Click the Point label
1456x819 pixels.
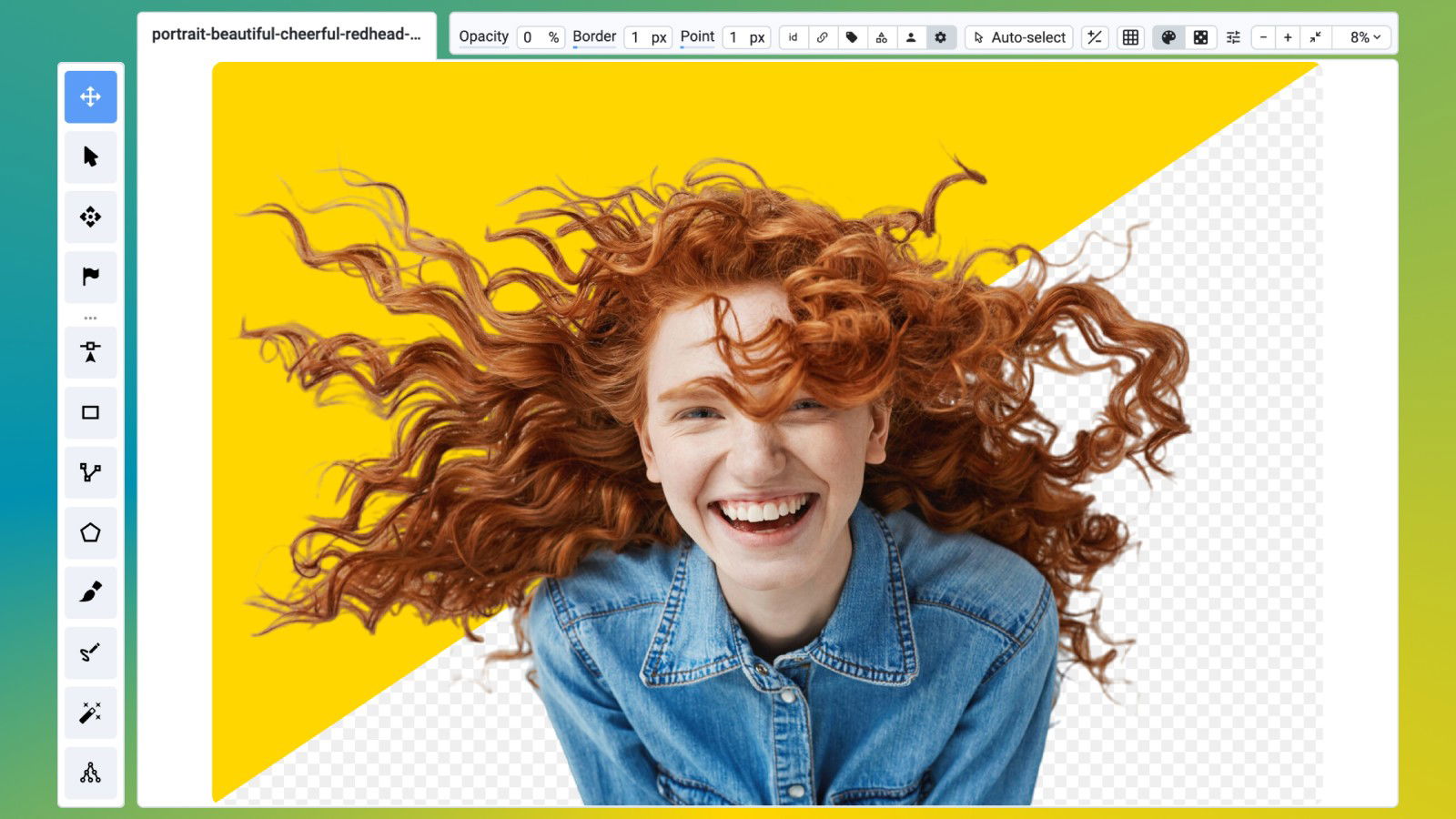[697, 36]
